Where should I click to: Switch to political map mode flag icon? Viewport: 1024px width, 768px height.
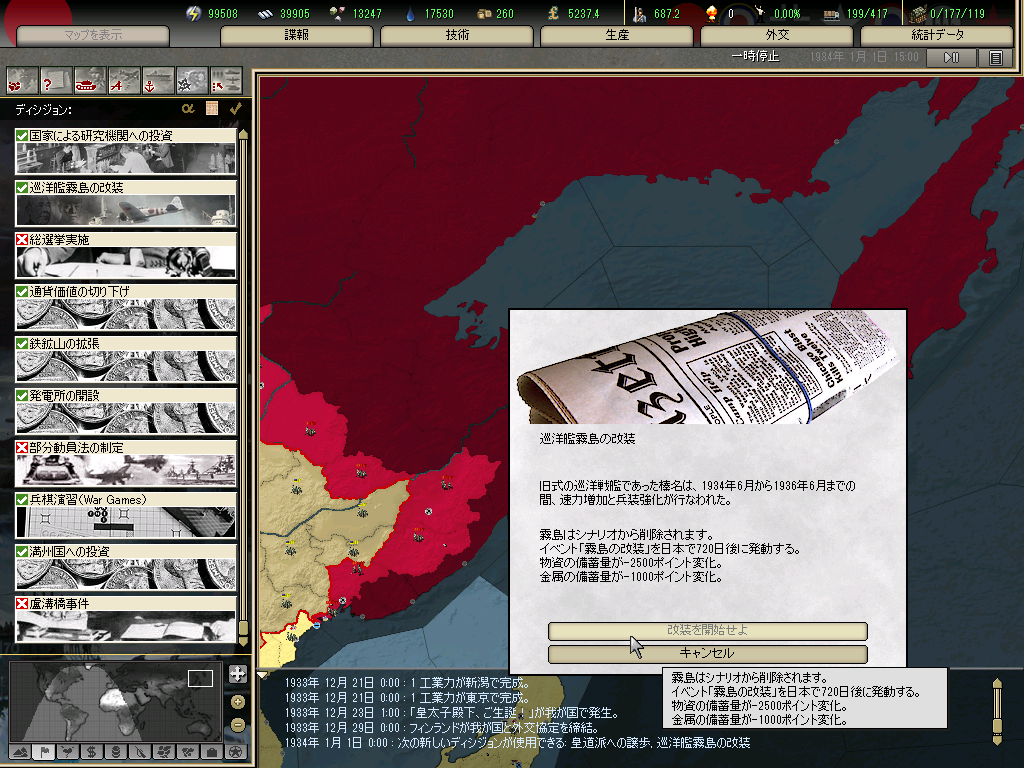(x=44, y=752)
